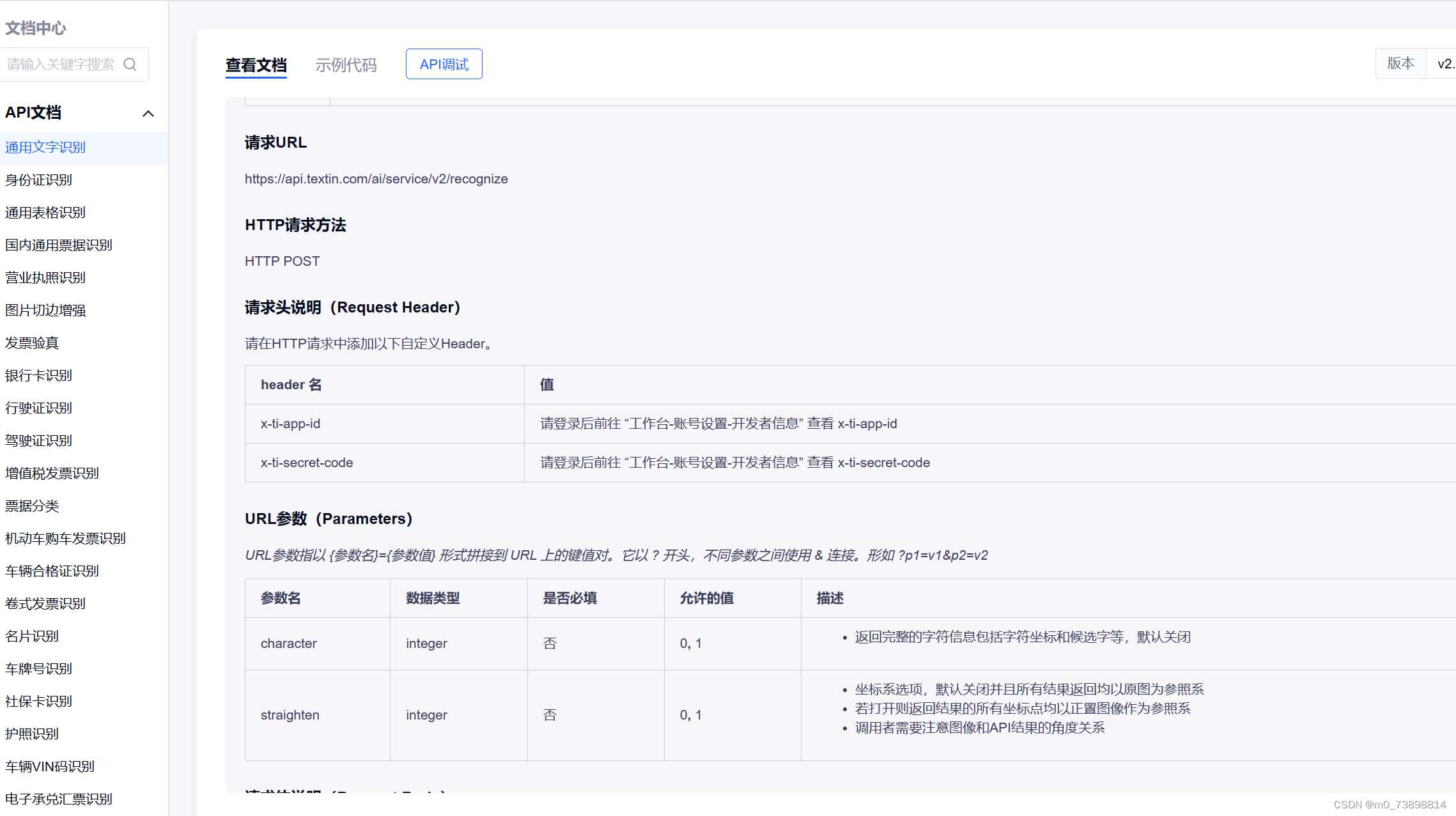The height and width of the screenshot is (816, 1456).
Task: Switch to the 查看文档 tab
Action: (x=256, y=65)
